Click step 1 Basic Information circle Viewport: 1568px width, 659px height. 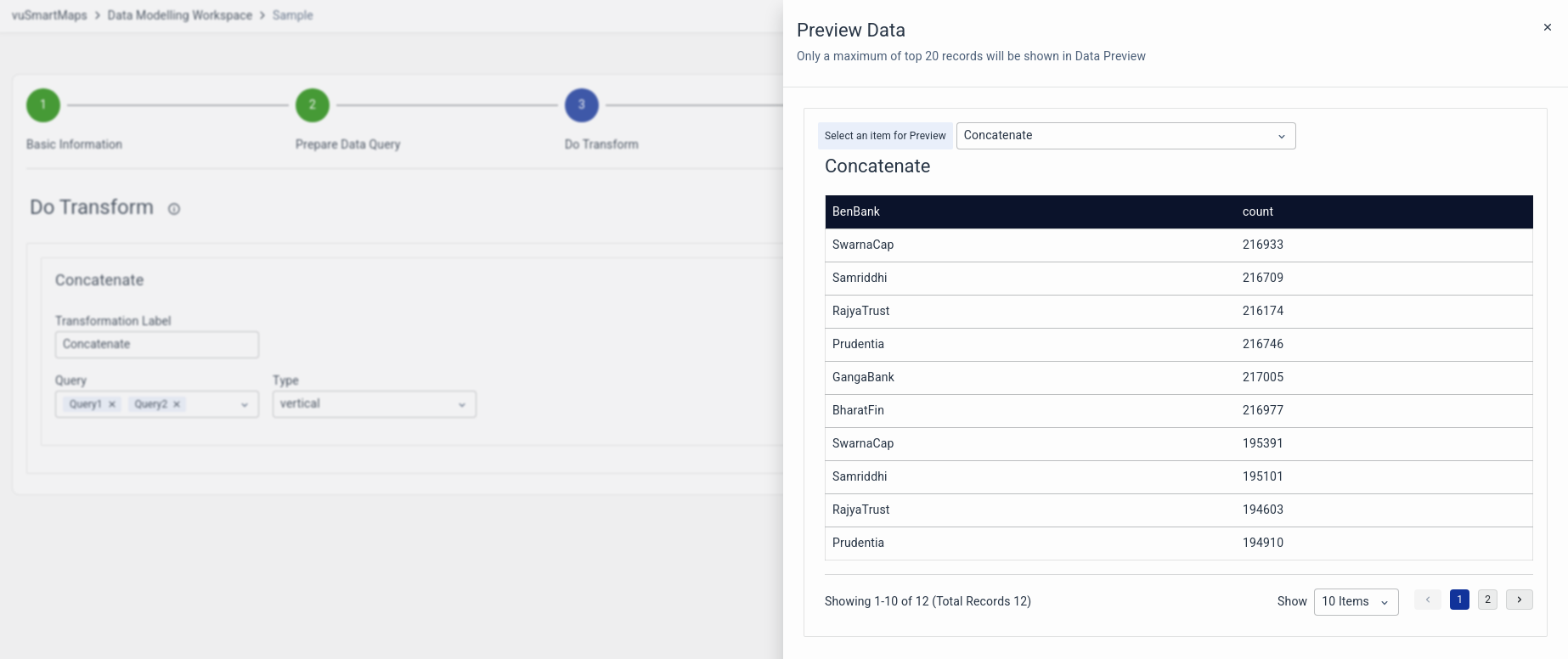click(x=43, y=105)
